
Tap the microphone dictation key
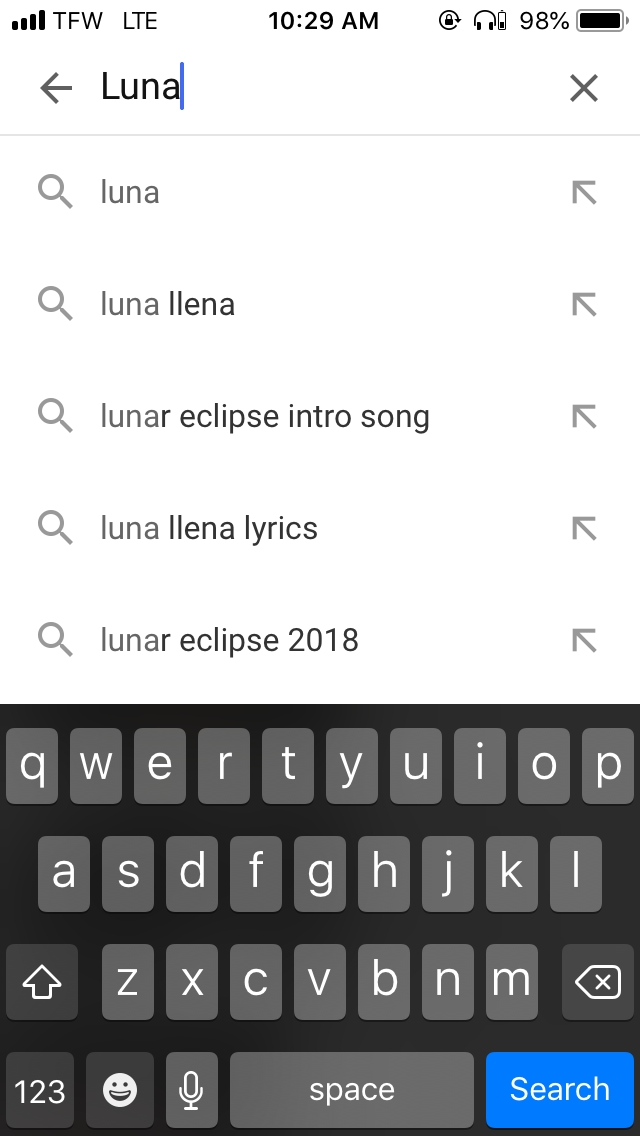tap(191, 1089)
